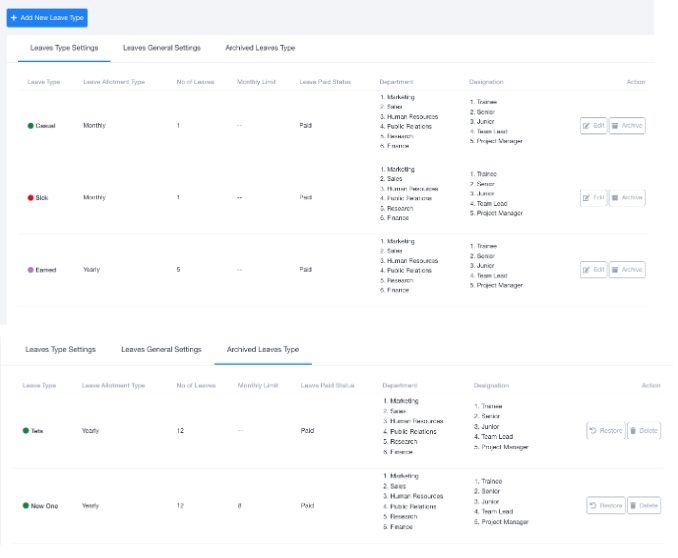
Task: Click the restore arrow icon in the Tets row
Action: (x=593, y=431)
